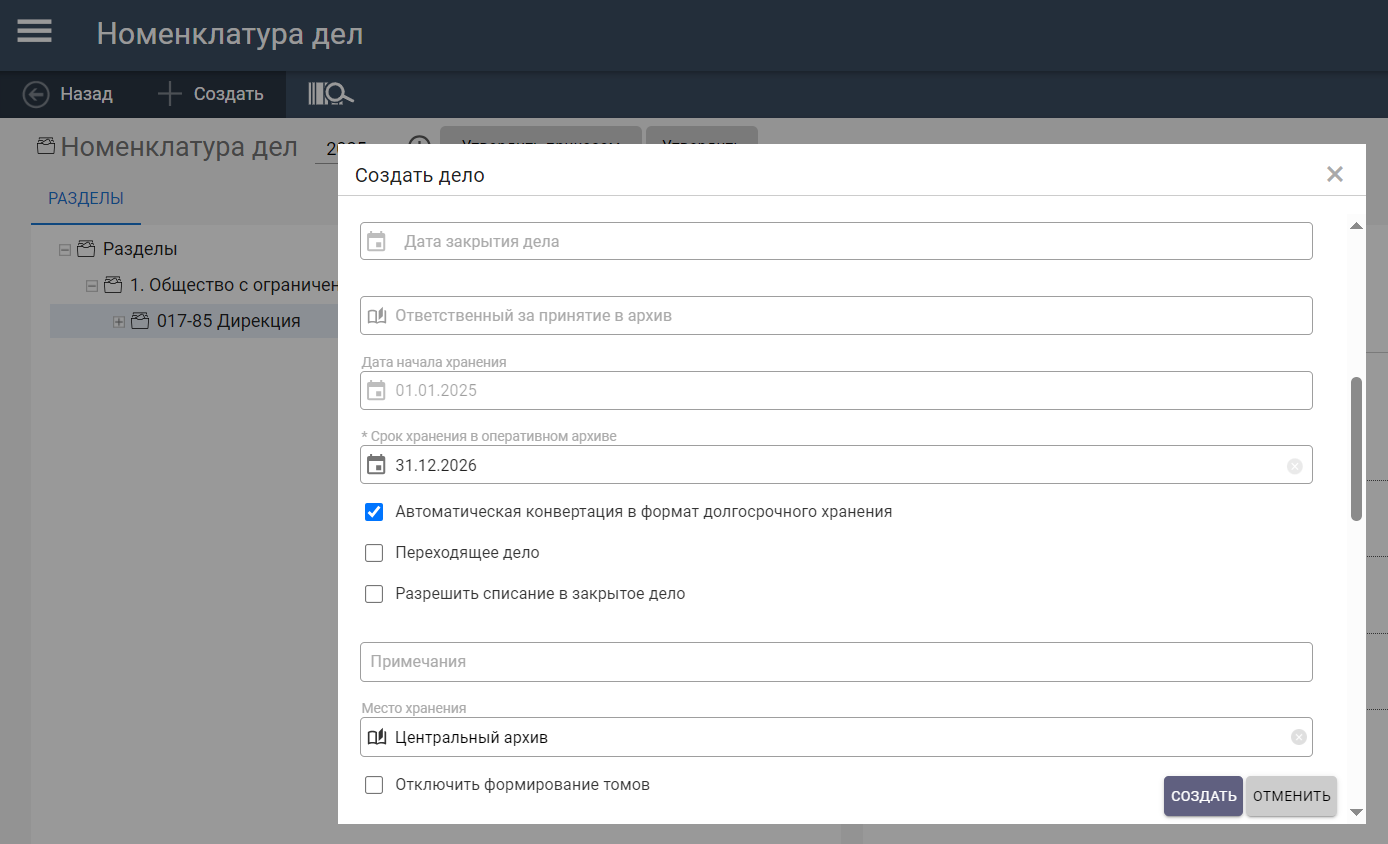Check Разрешить списание в закрытое дело
Image resolution: width=1388 pixels, height=844 pixels.
tap(374, 594)
